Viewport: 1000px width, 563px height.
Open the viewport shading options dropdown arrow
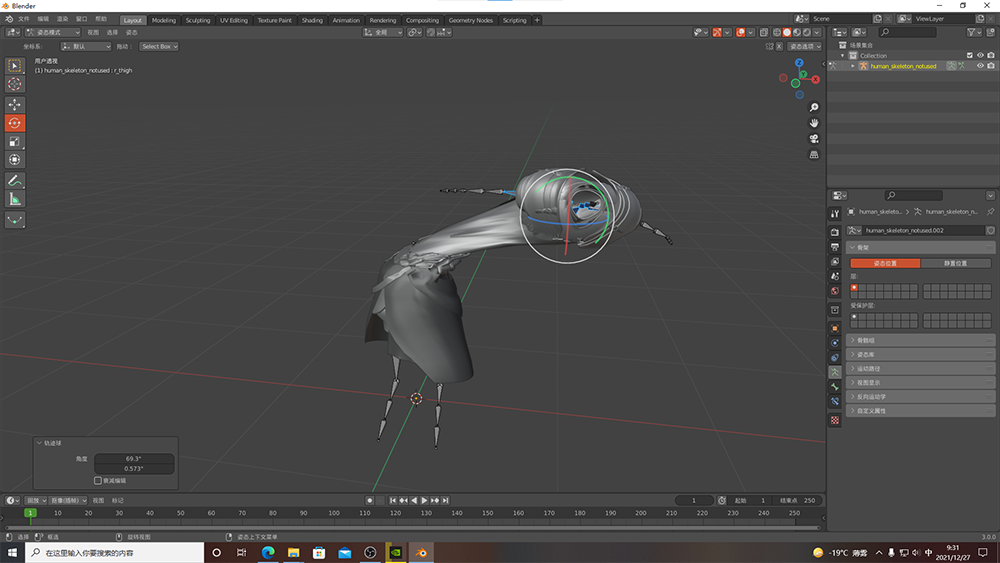click(x=817, y=33)
